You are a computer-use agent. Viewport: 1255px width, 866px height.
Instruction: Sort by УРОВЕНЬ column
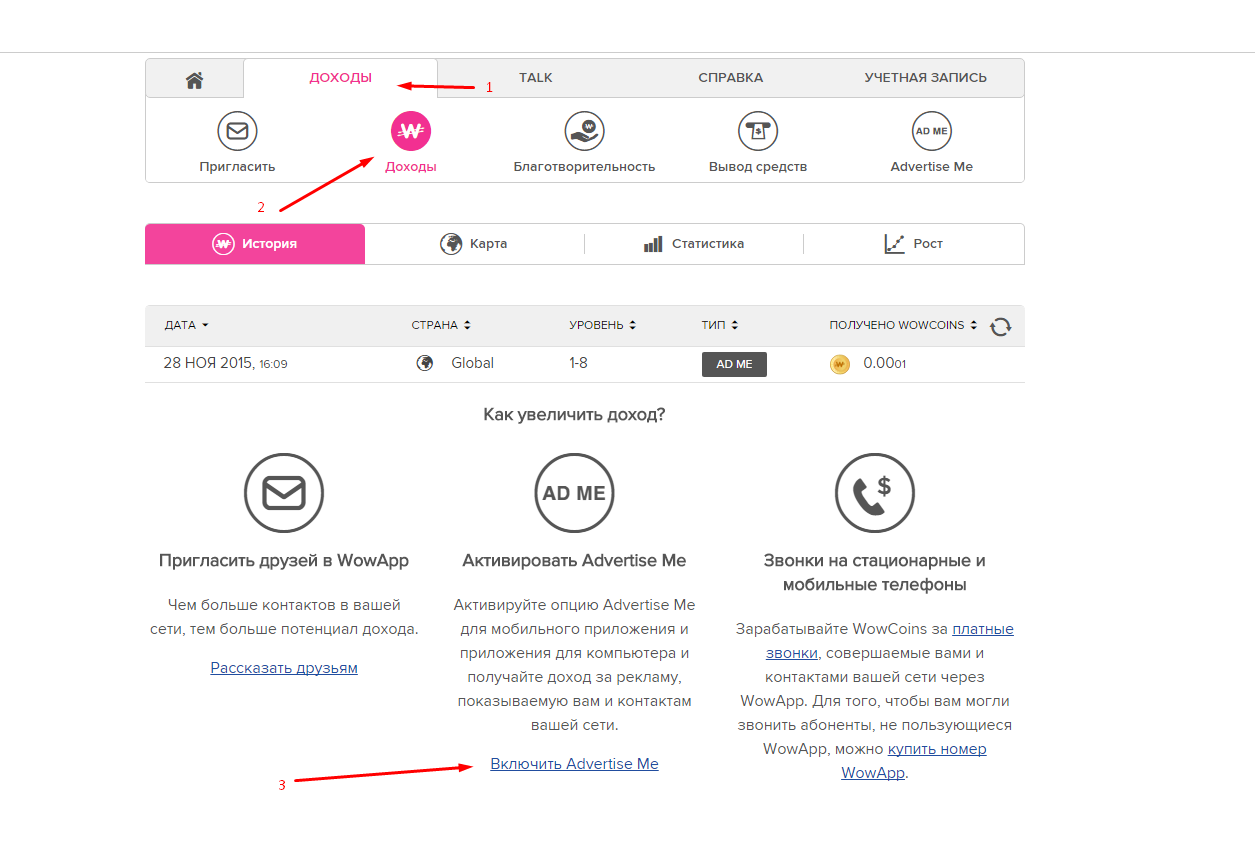coord(603,326)
